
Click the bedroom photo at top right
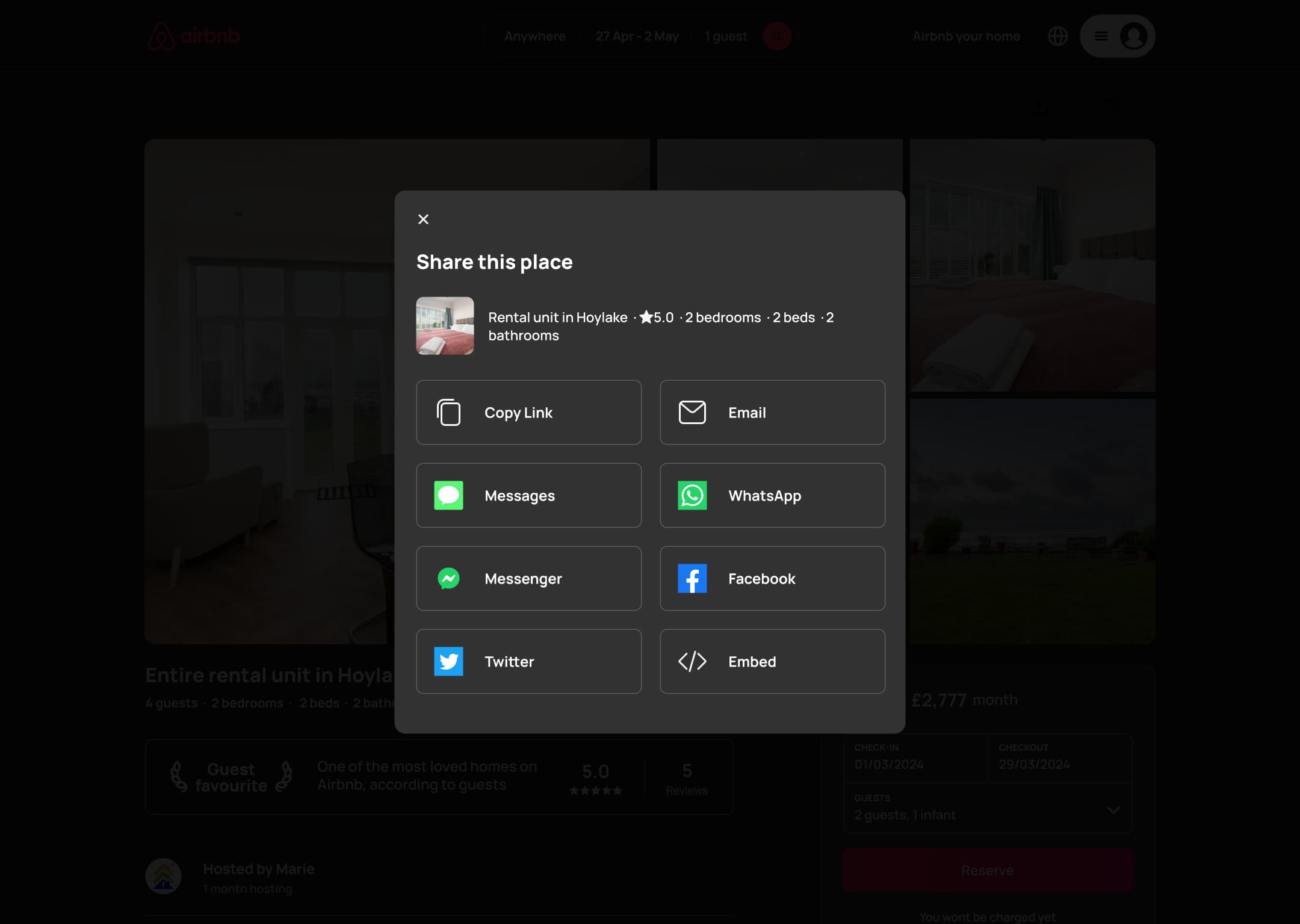1032,265
